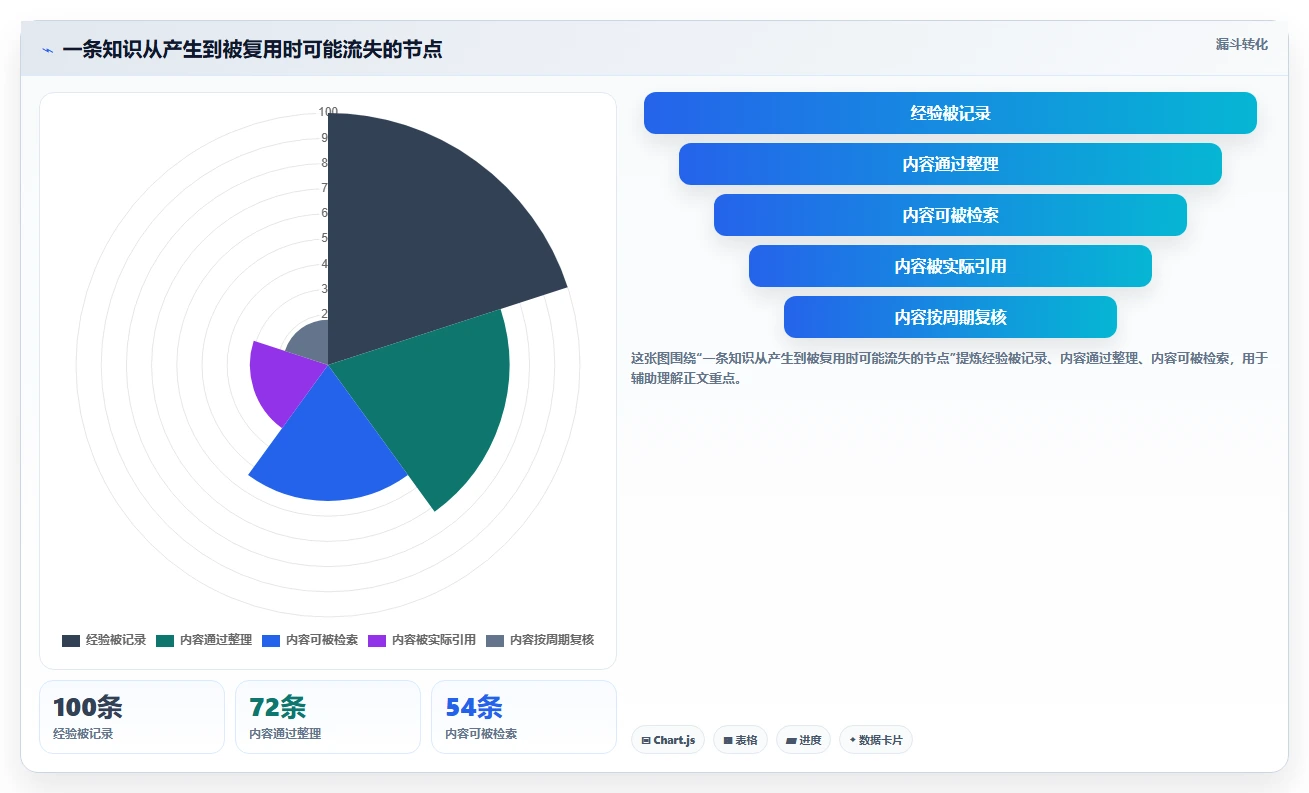1309x793 pixels.
Task: Toggle 内容被实际引用 legend swatch
Action: [377, 640]
